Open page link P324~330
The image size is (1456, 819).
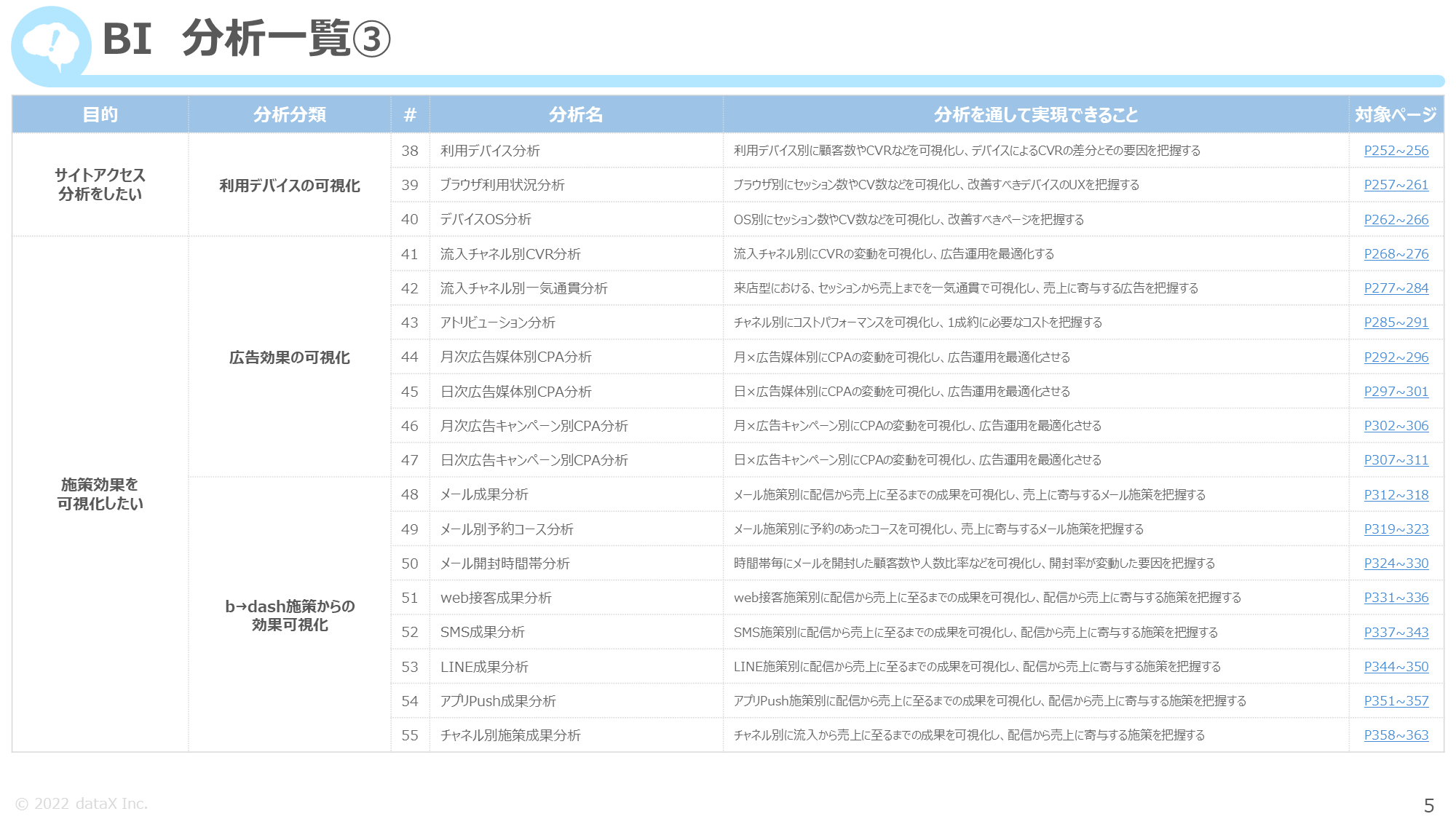[x=1396, y=563]
